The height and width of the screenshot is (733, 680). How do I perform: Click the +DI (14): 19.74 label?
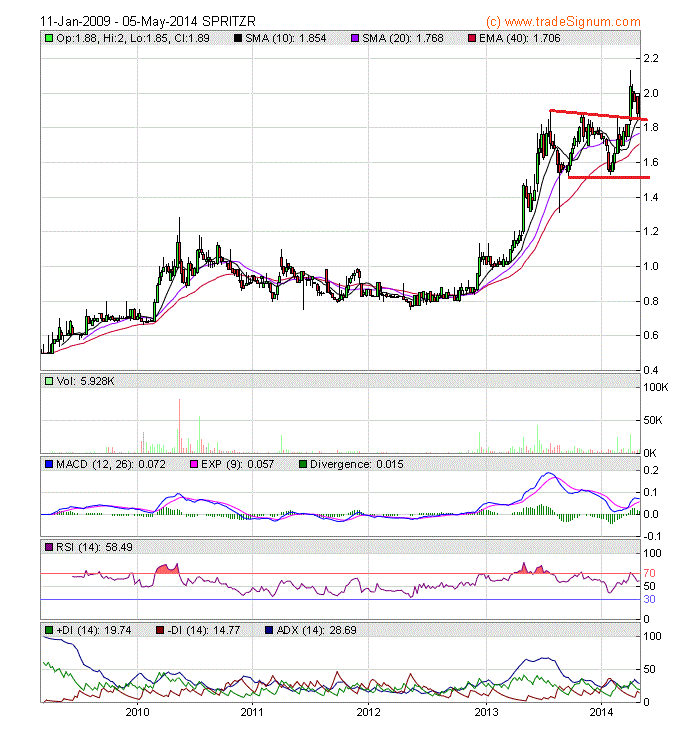[x=93, y=630]
